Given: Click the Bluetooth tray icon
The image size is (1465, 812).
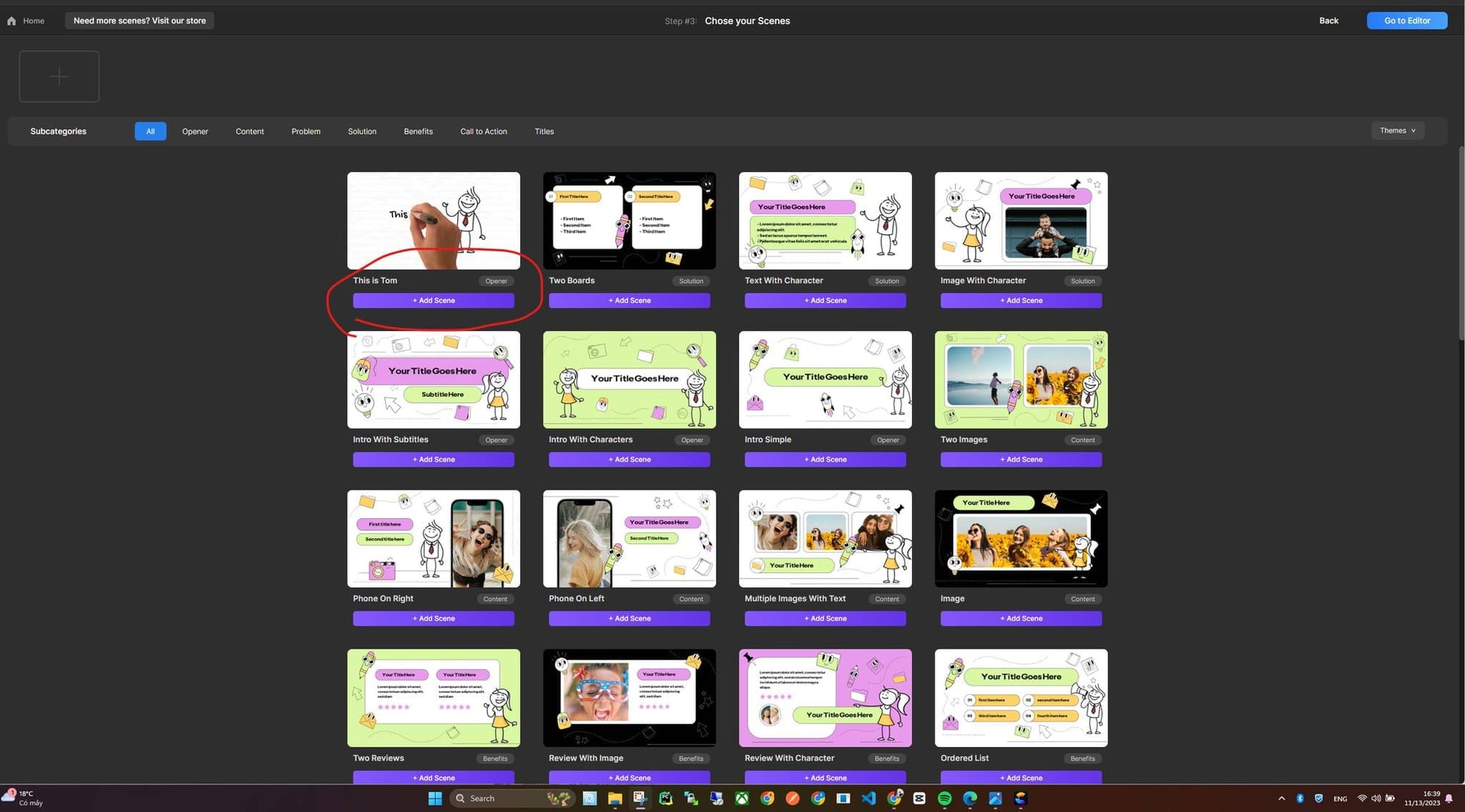Looking at the screenshot, I should click(1300, 798).
